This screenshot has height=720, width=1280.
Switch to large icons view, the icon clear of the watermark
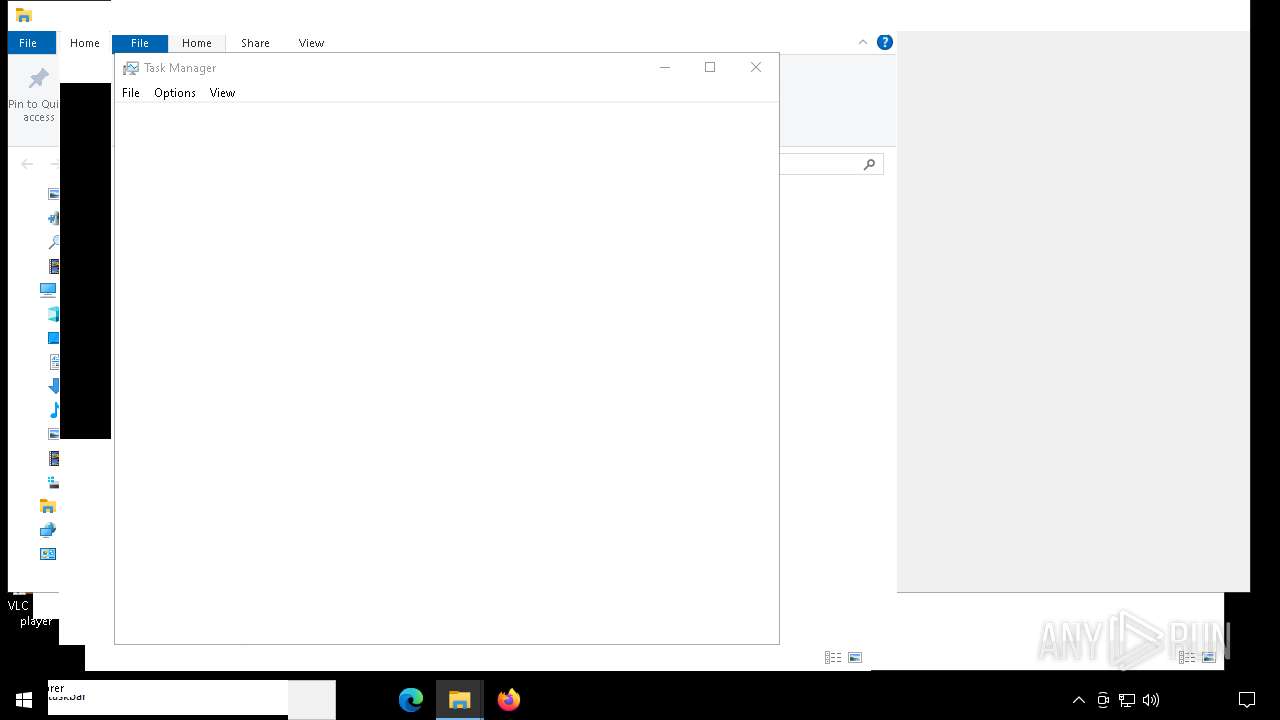point(855,657)
